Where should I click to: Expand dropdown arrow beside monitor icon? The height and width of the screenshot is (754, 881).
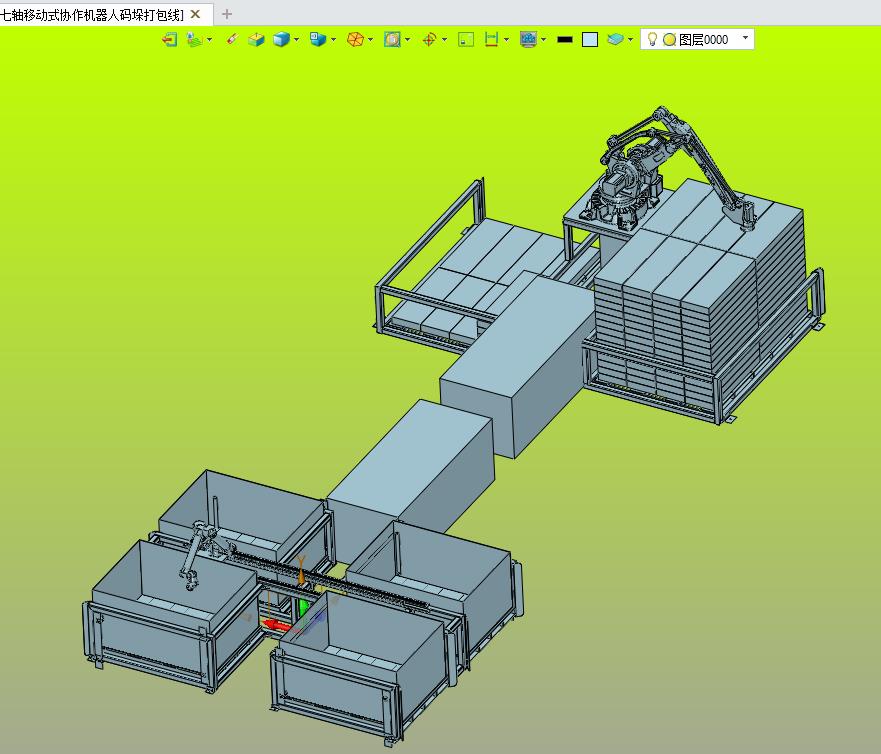tap(543, 40)
